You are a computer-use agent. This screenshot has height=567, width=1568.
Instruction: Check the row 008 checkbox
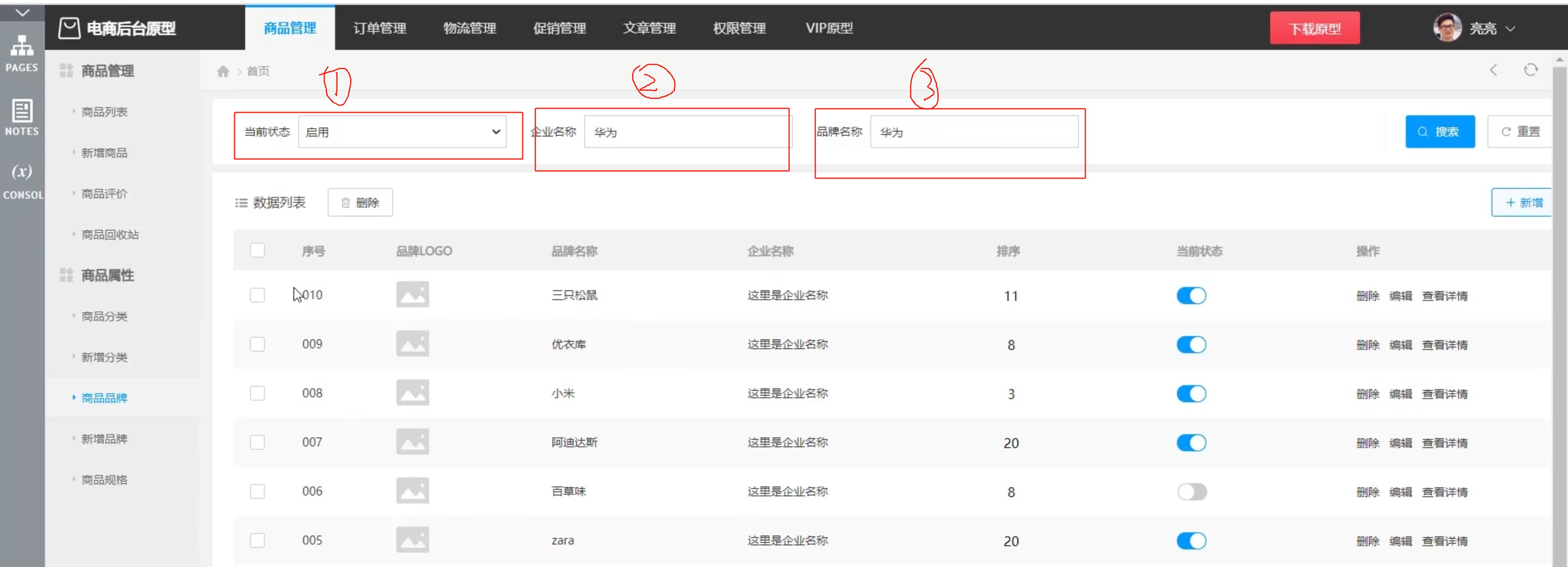pyautogui.click(x=257, y=393)
